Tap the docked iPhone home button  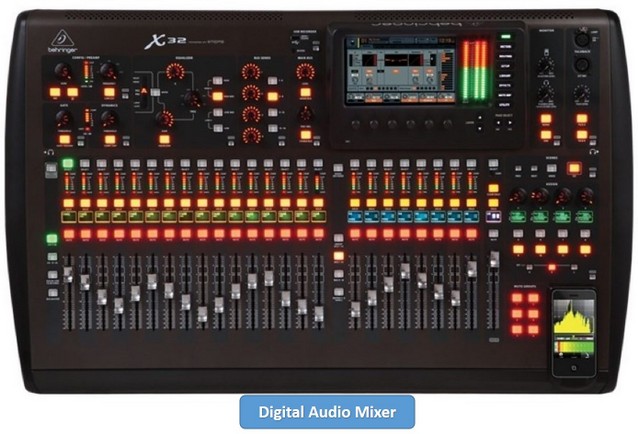tap(574, 368)
